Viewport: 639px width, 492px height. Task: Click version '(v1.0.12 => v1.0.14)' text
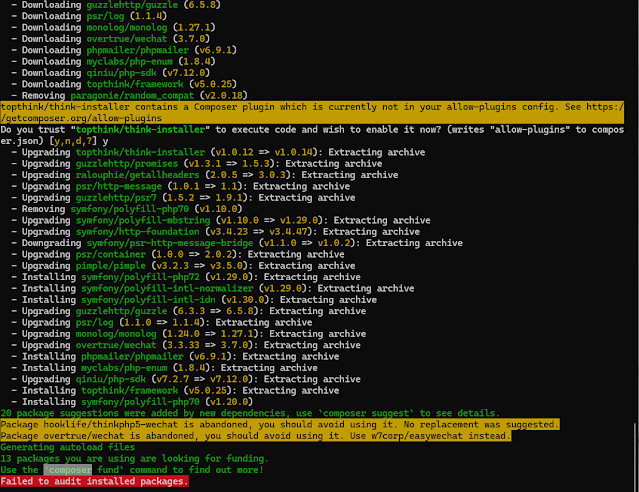264,152
